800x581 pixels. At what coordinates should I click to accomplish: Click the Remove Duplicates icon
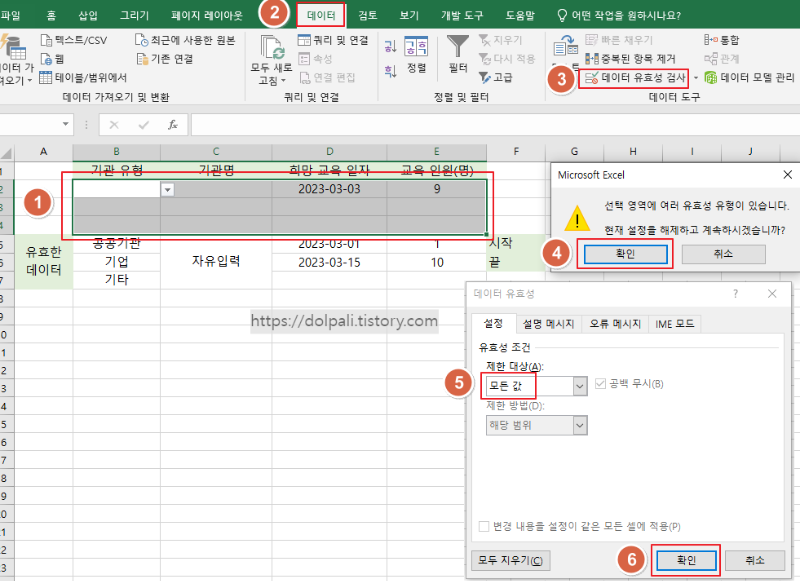[x=590, y=58]
